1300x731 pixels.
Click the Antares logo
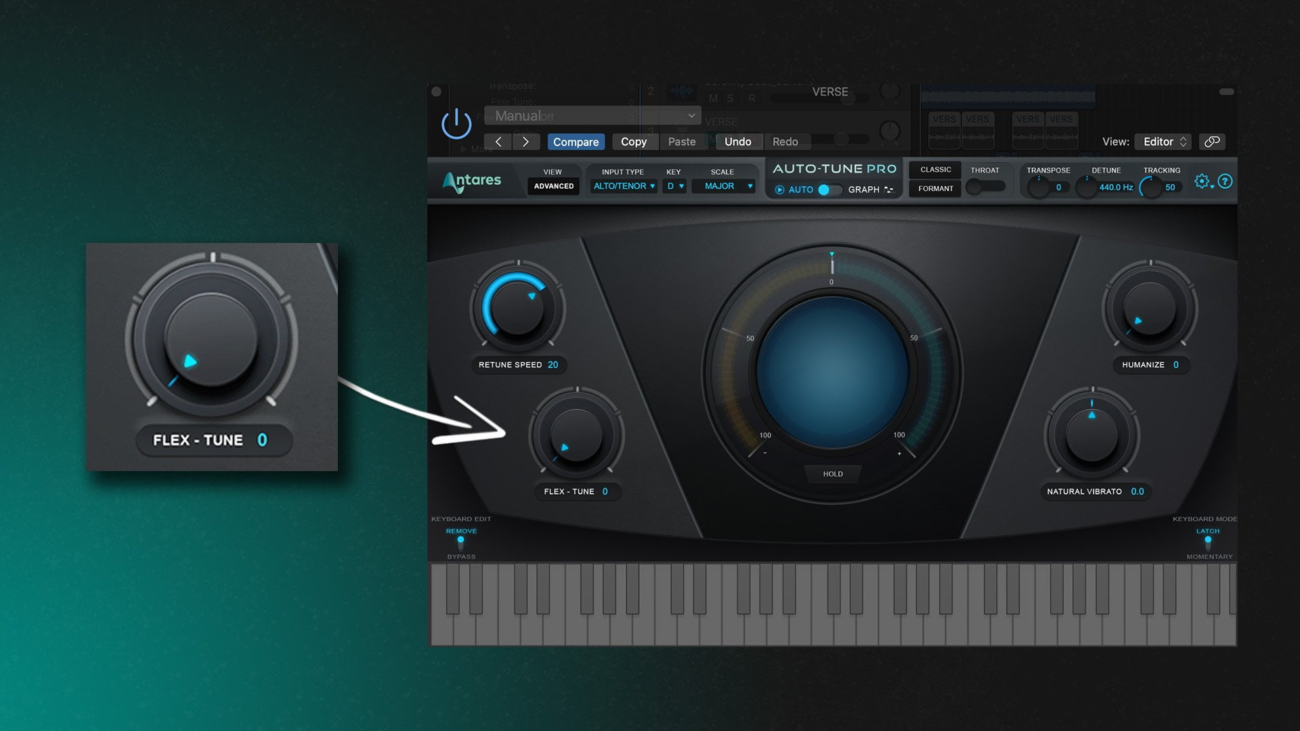click(472, 182)
